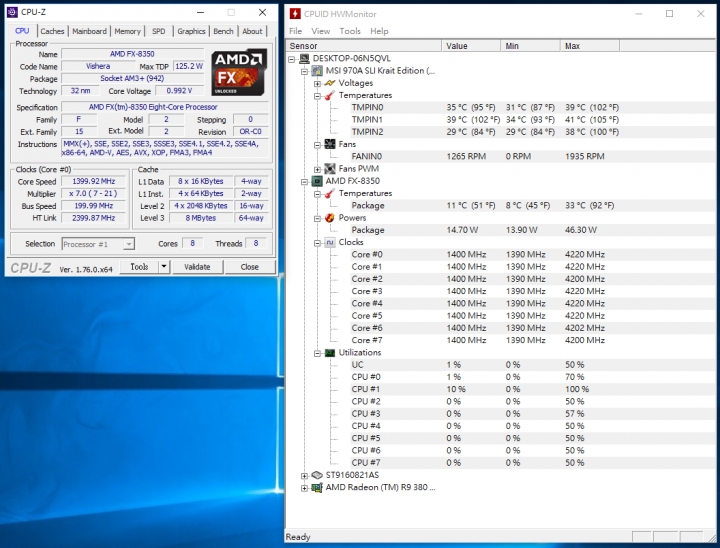Viewport: 720px width, 548px height.
Task: Click the Powers flame icon
Action: coord(330,218)
